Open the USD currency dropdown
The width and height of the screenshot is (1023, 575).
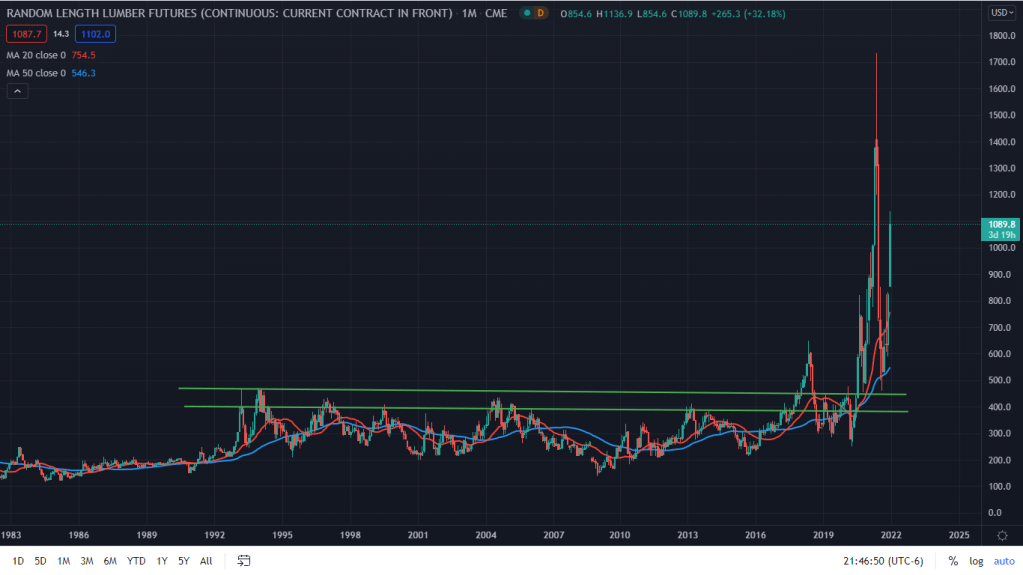pyautogui.click(x=1000, y=13)
